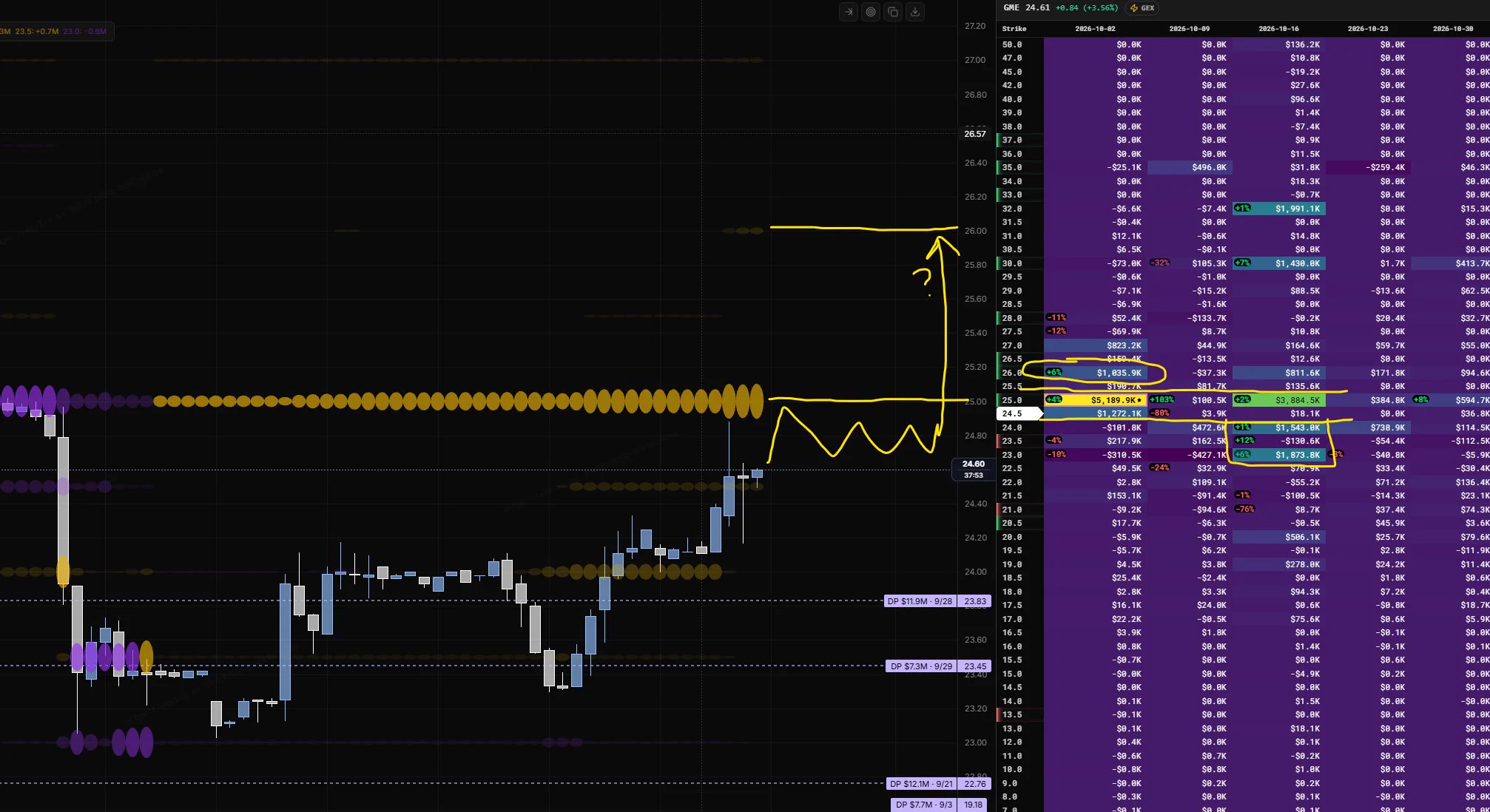Click current price tag 24.60 on axis
Image resolution: width=1490 pixels, height=812 pixels.
click(973, 469)
